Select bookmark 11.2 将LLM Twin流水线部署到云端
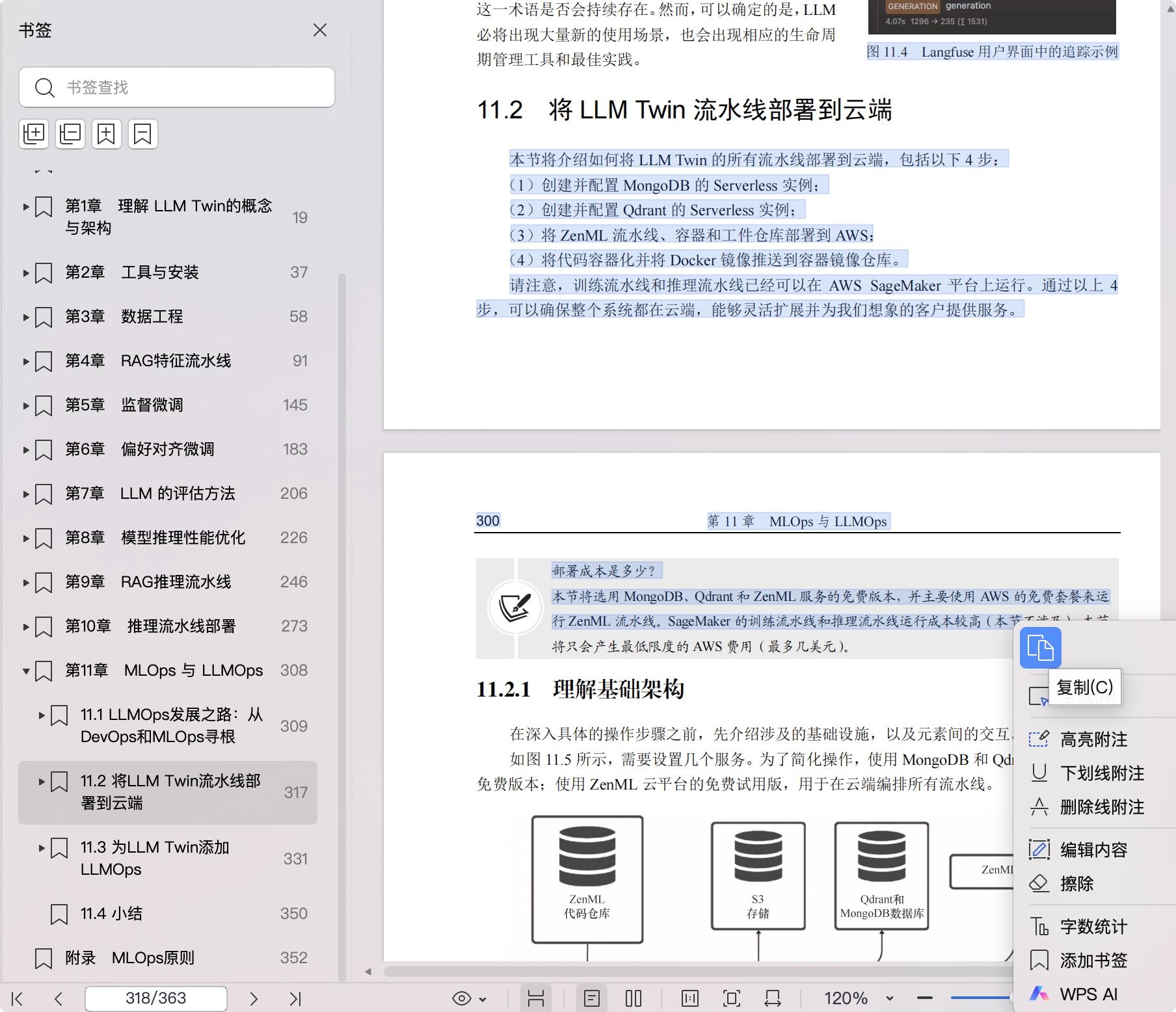This screenshot has width=1176, height=1012. click(168, 792)
